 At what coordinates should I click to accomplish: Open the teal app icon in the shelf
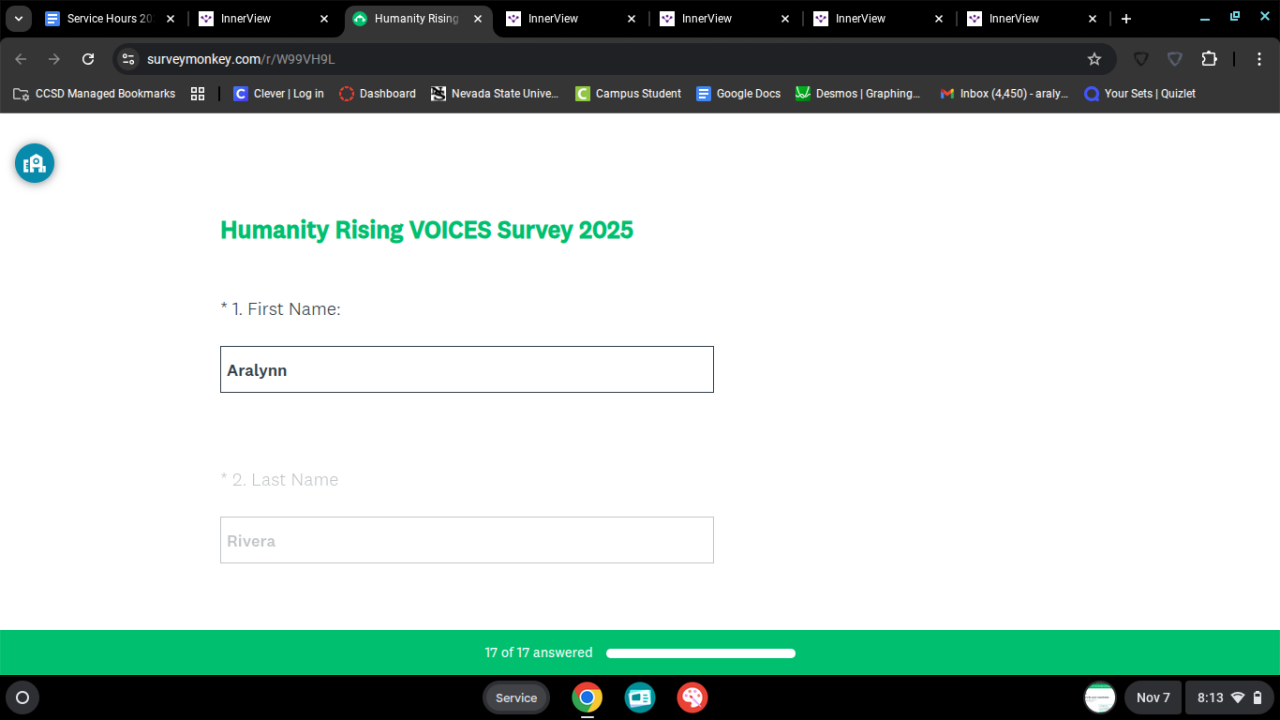coord(640,697)
